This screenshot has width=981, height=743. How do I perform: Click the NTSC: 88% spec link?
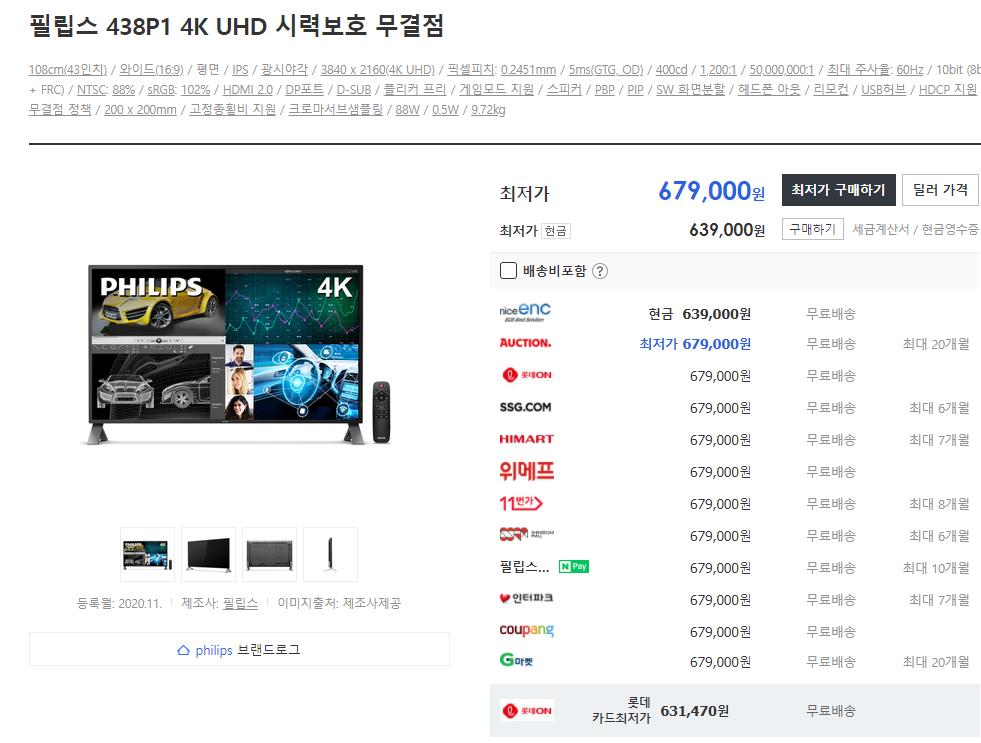pyautogui.click(x=106, y=89)
